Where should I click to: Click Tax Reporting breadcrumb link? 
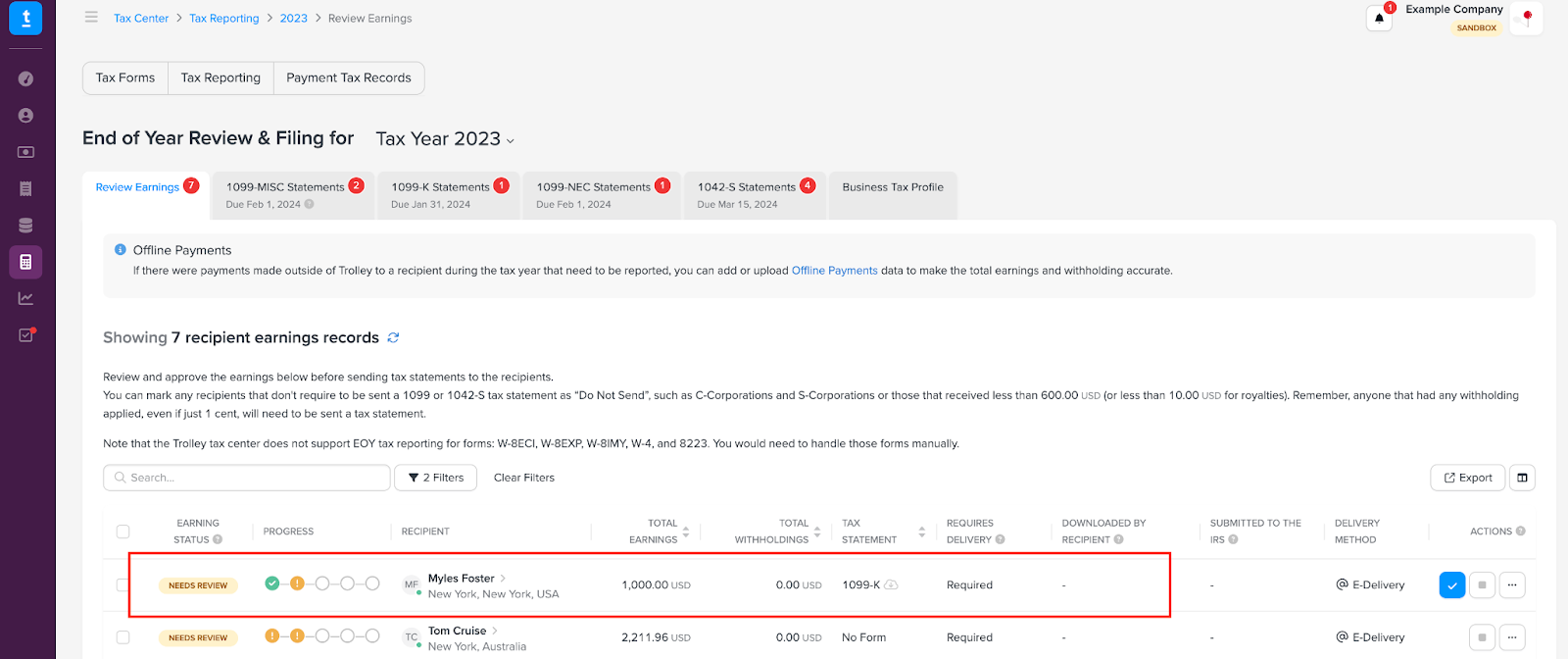click(x=224, y=19)
